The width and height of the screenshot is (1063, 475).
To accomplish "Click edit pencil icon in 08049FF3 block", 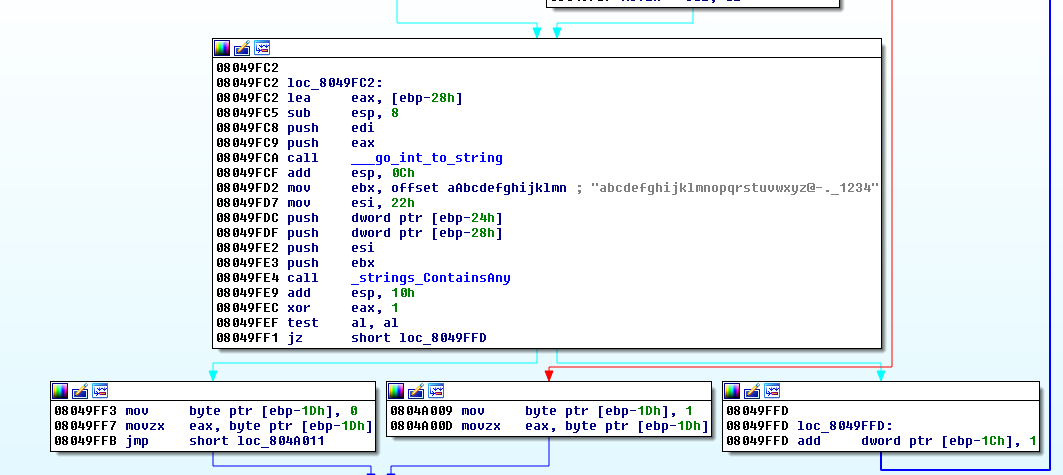I will point(80,391).
